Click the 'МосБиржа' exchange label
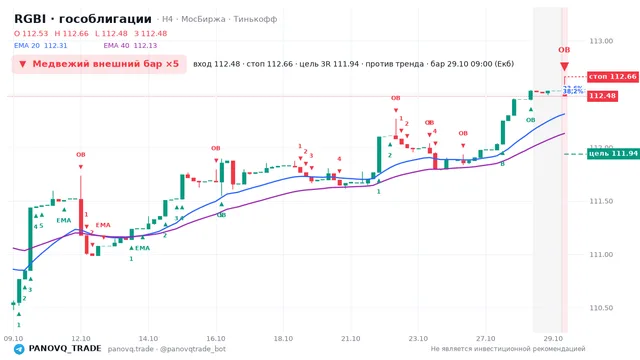Image resolution: width=640 pixels, height=360 pixels. [x=203, y=19]
